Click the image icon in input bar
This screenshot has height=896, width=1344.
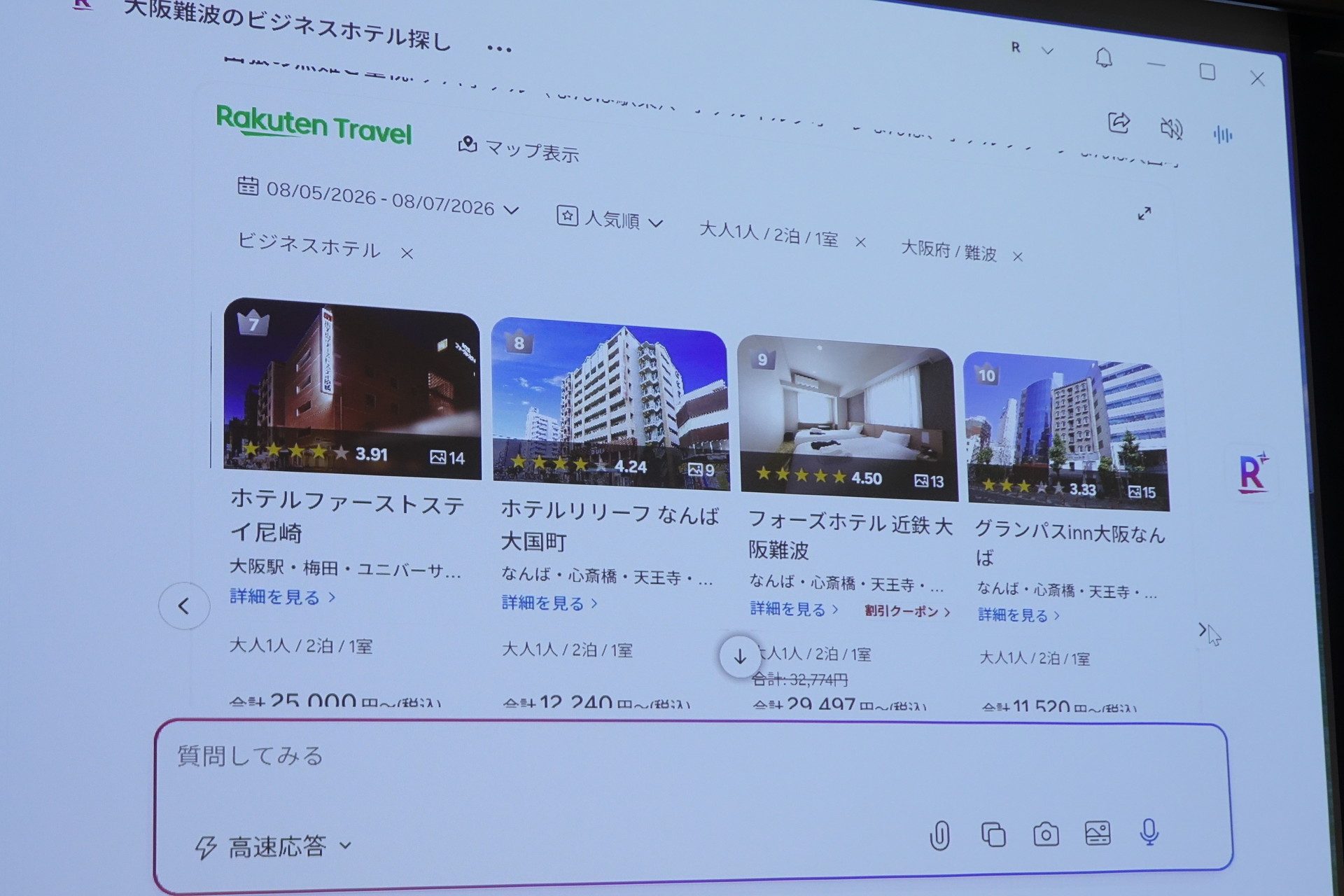(x=1098, y=833)
